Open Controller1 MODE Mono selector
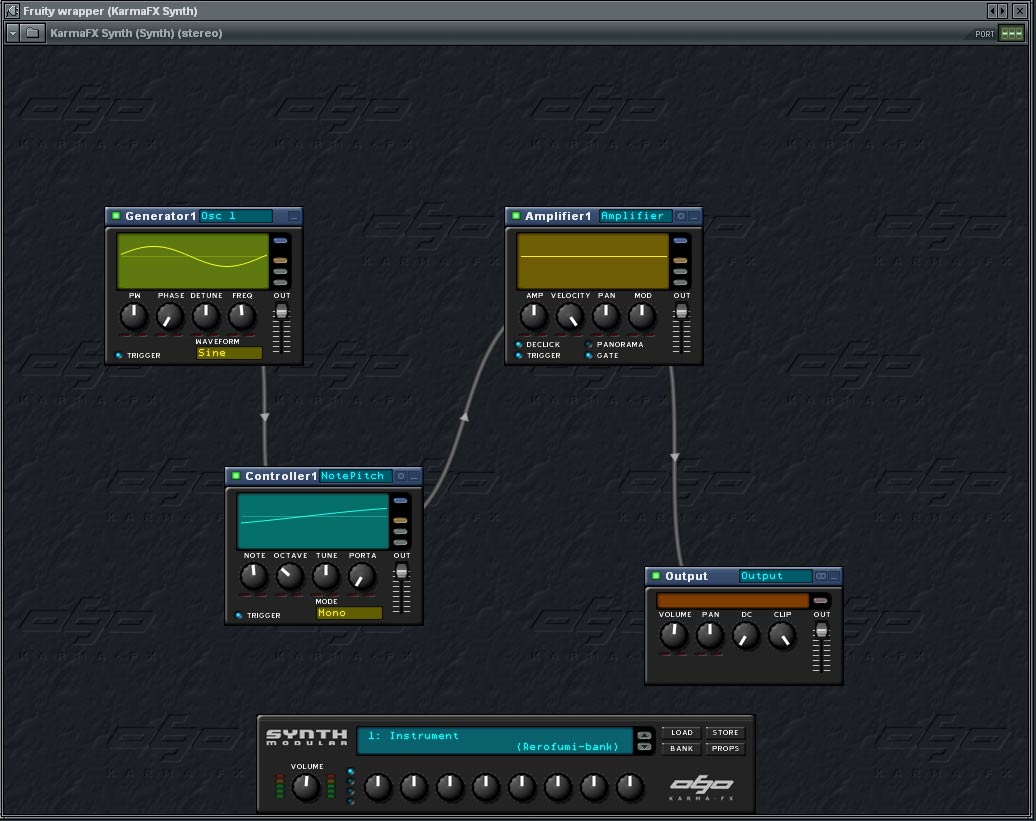The height and width of the screenshot is (821, 1036). (350, 613)
